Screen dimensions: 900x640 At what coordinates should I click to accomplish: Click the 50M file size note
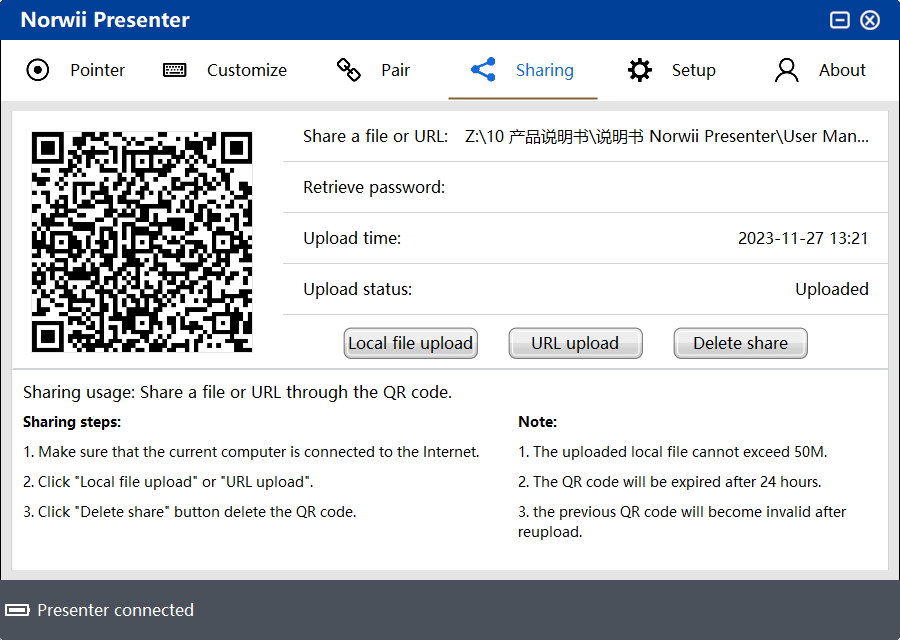[672, 452]
